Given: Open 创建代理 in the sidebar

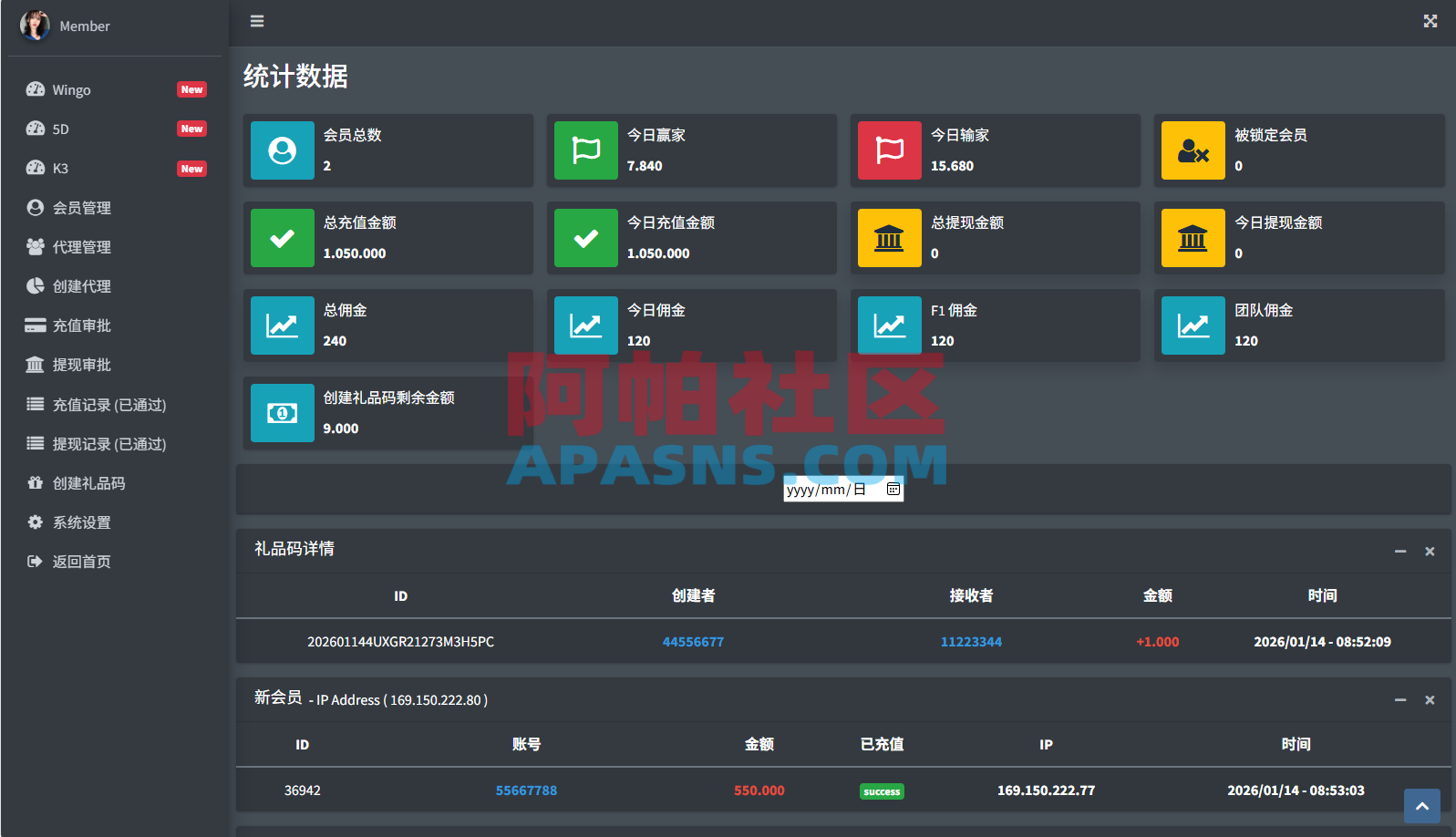Looking at the screenshot, I should coord(115,286).
